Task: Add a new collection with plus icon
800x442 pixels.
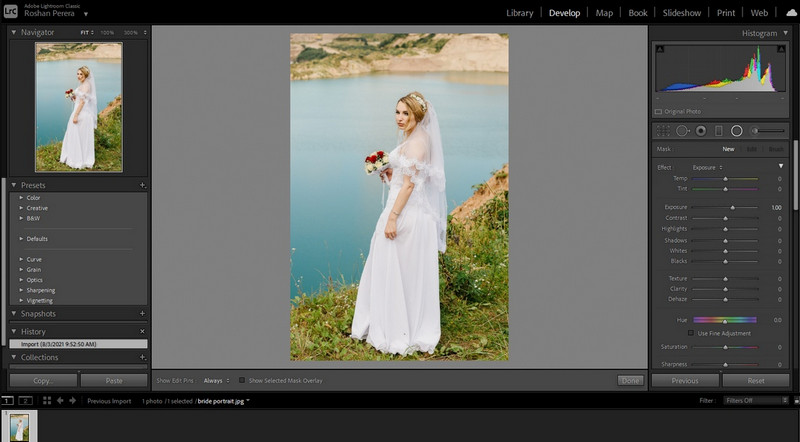Action: click(x=143, y=357)
